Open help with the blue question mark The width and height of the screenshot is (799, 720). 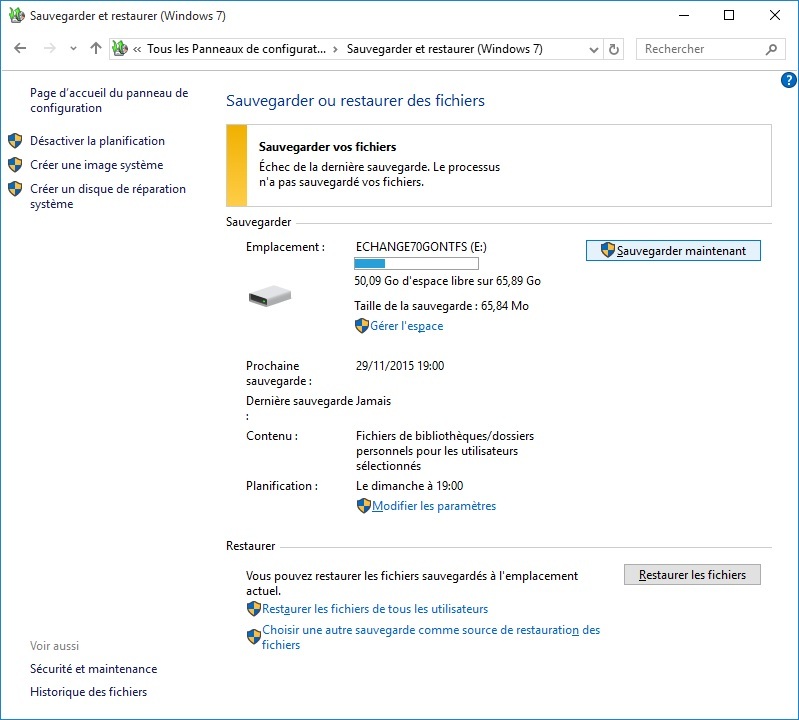[788, 80]
